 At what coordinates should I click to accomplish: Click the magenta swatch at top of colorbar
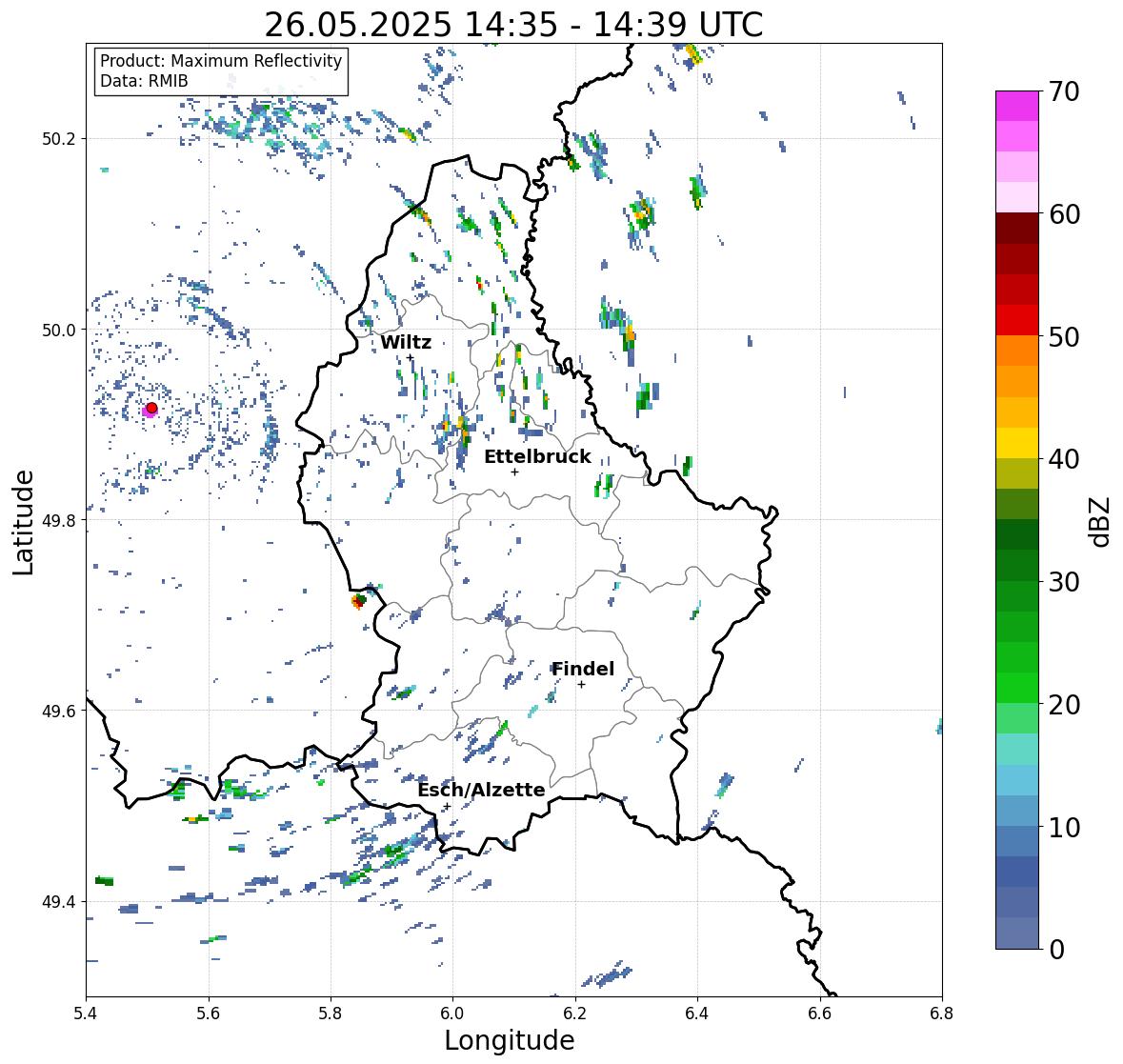tap(1017, 106)
